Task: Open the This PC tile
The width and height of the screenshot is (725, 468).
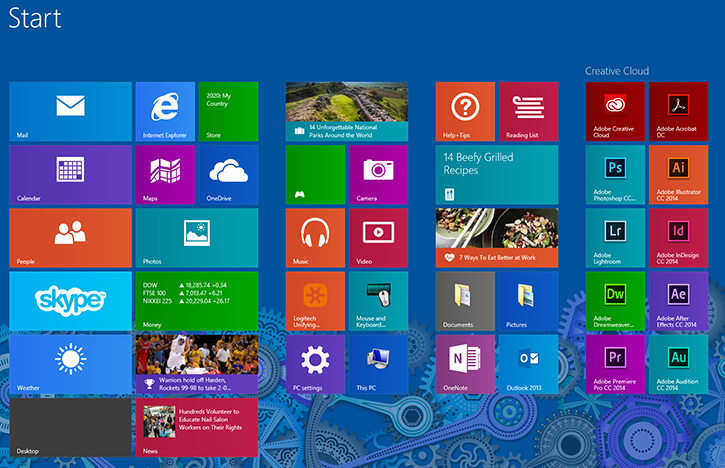Action: (379, 364)
